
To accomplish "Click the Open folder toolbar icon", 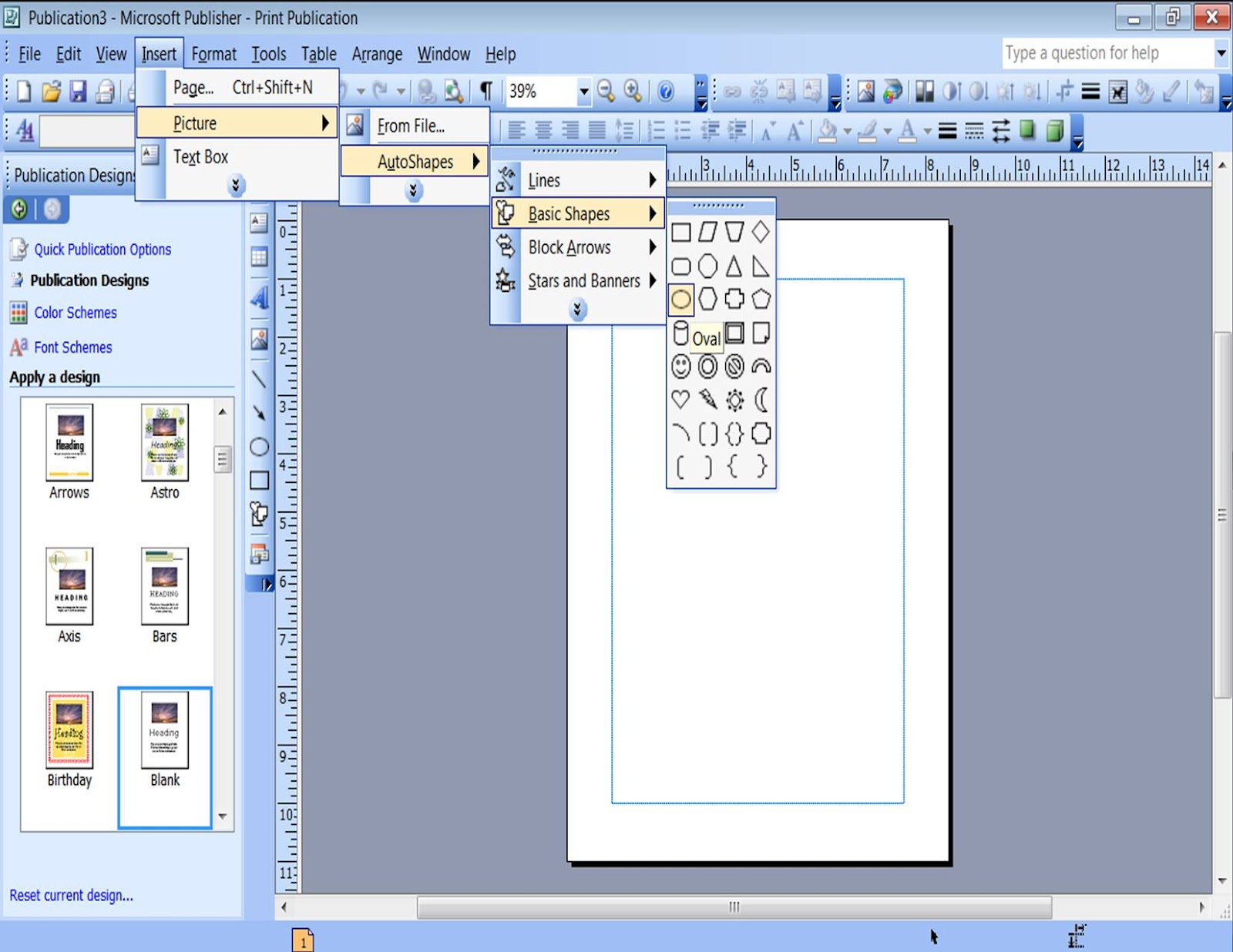I will coord(51,92).
